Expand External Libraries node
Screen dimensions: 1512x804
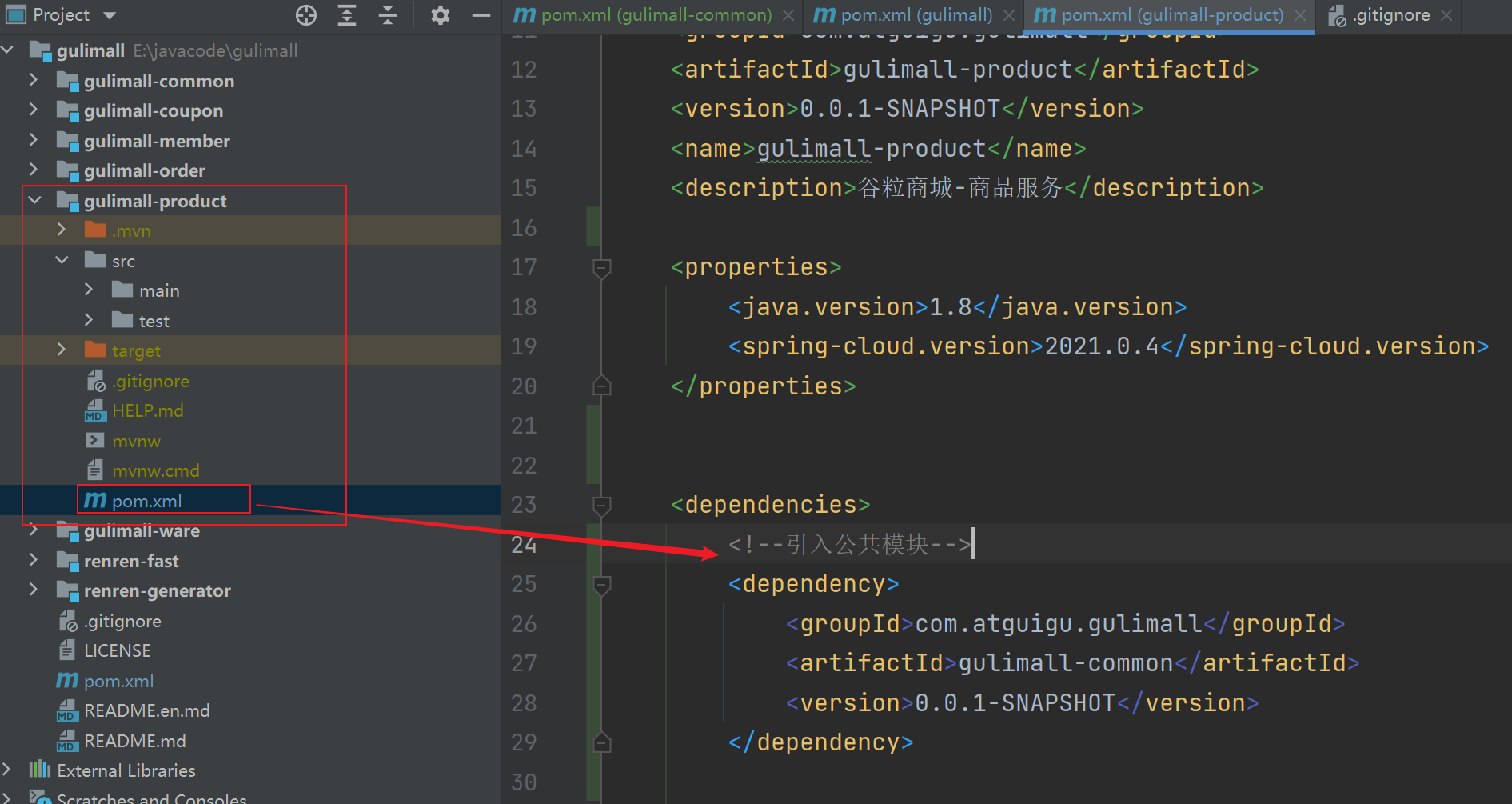tap(7, 770)
